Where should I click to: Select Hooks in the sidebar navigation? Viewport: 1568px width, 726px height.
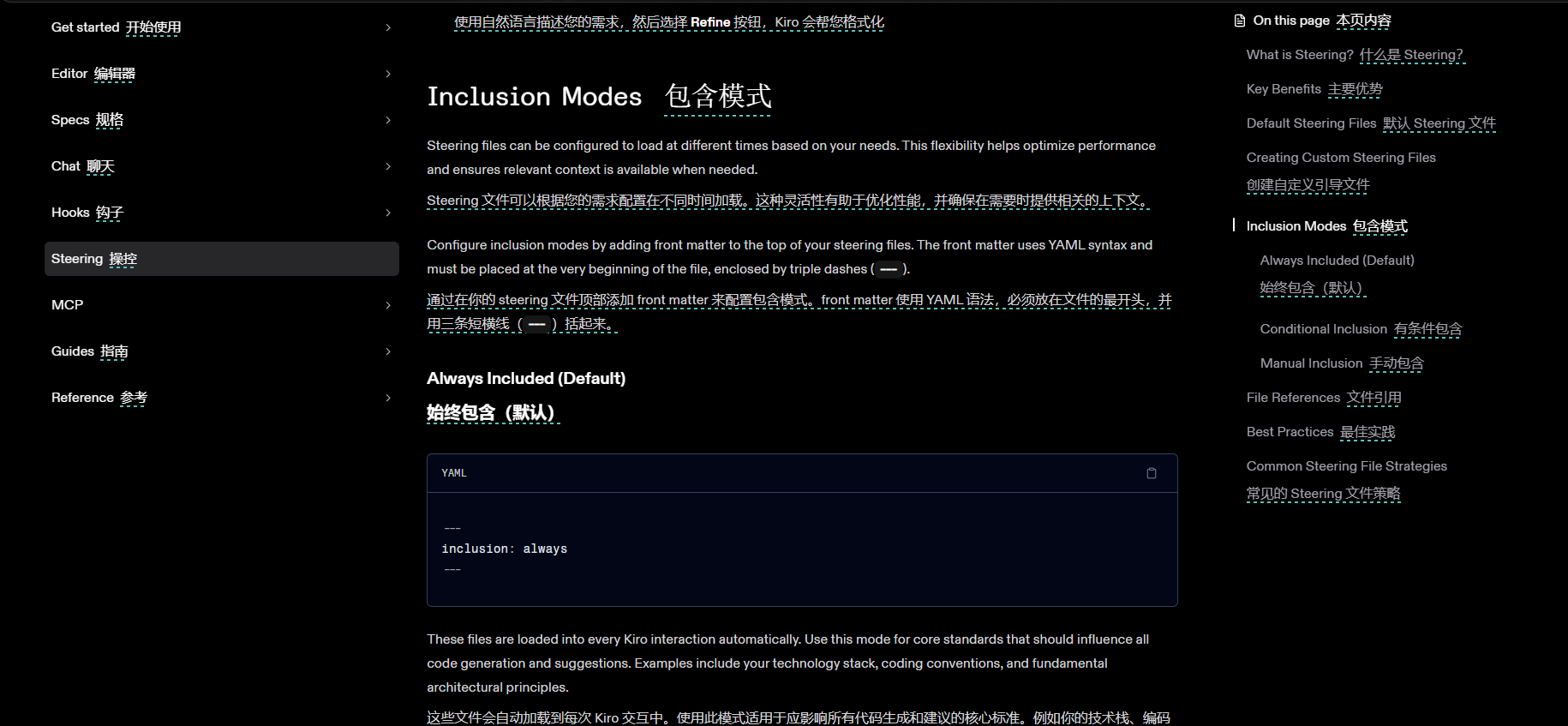coord(87,213)
